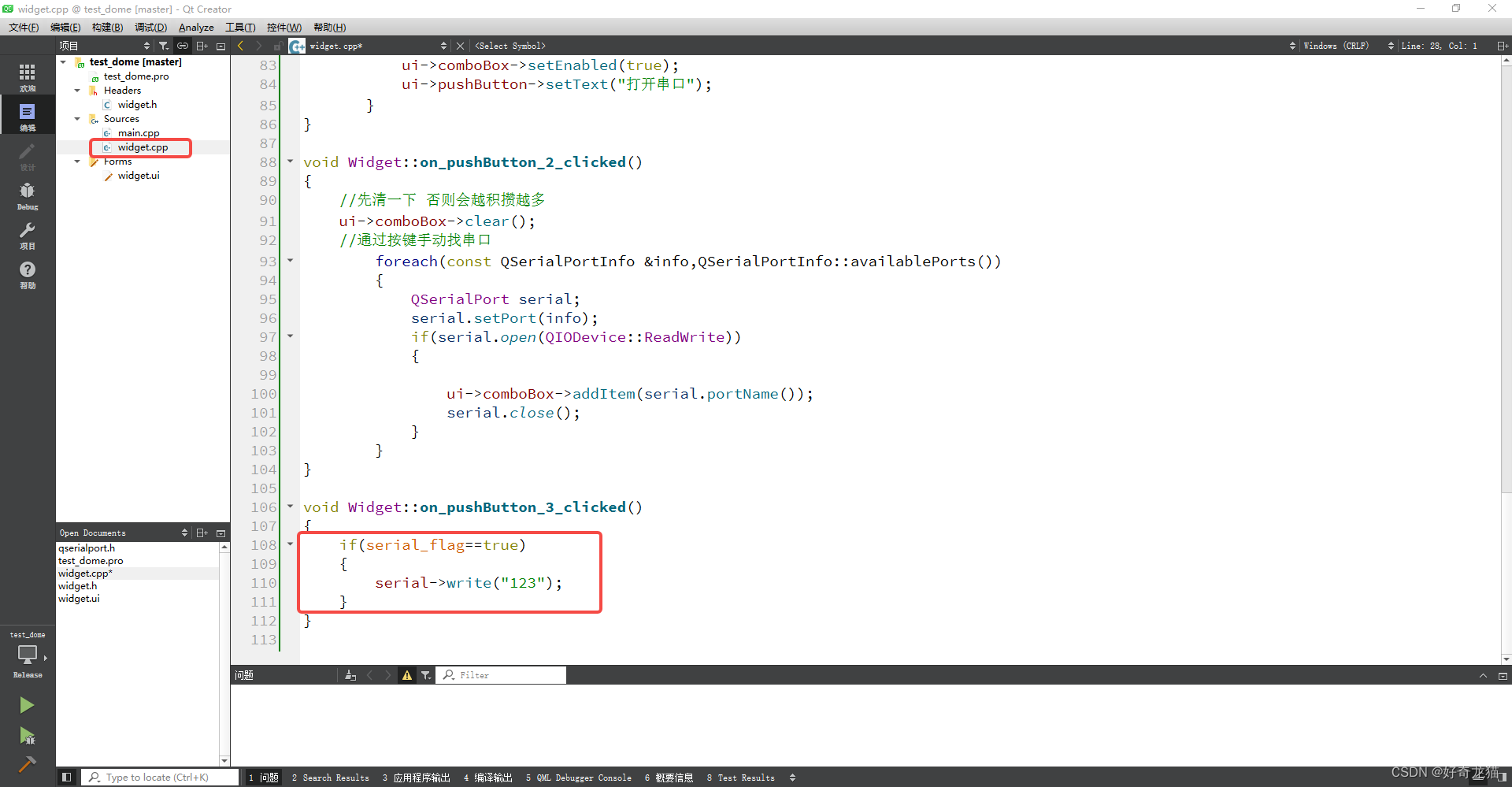Open the 文件(F) menu
The image size is (1512, 787).
(24, 28)
